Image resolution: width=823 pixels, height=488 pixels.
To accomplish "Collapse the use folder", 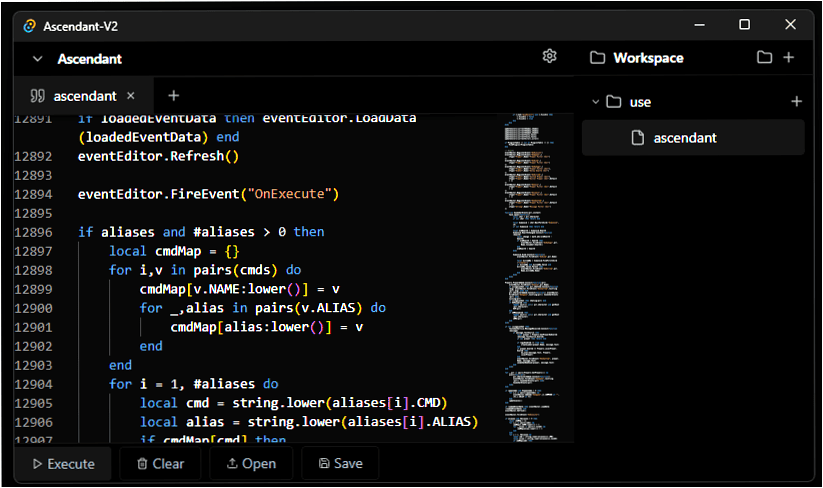I will pos(595,102).
